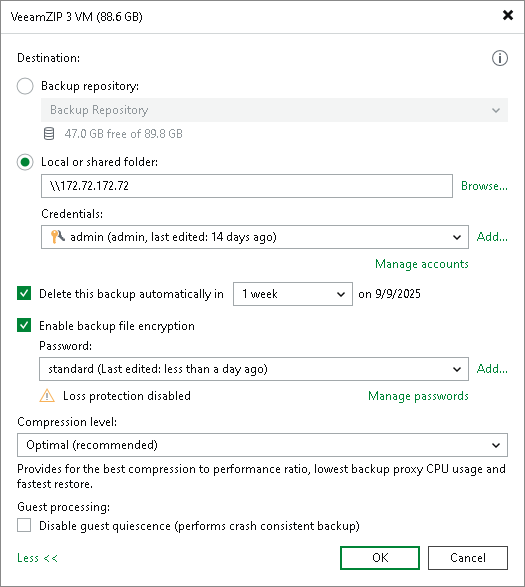Click the "Credentials:" label
525x587 pixels.
tap(72, 214)
